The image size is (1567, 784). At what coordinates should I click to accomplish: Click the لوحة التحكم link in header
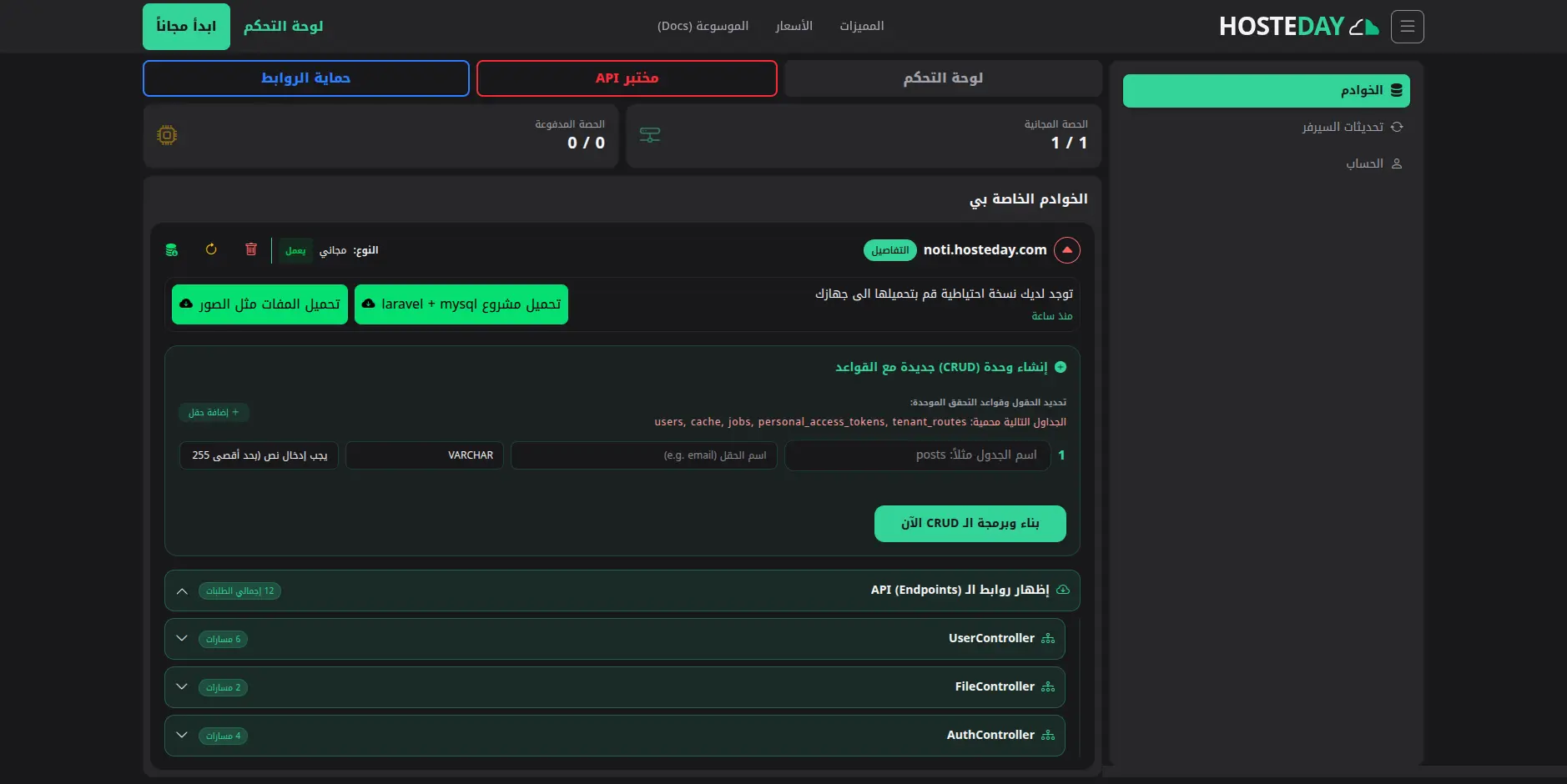coord(284,27)
